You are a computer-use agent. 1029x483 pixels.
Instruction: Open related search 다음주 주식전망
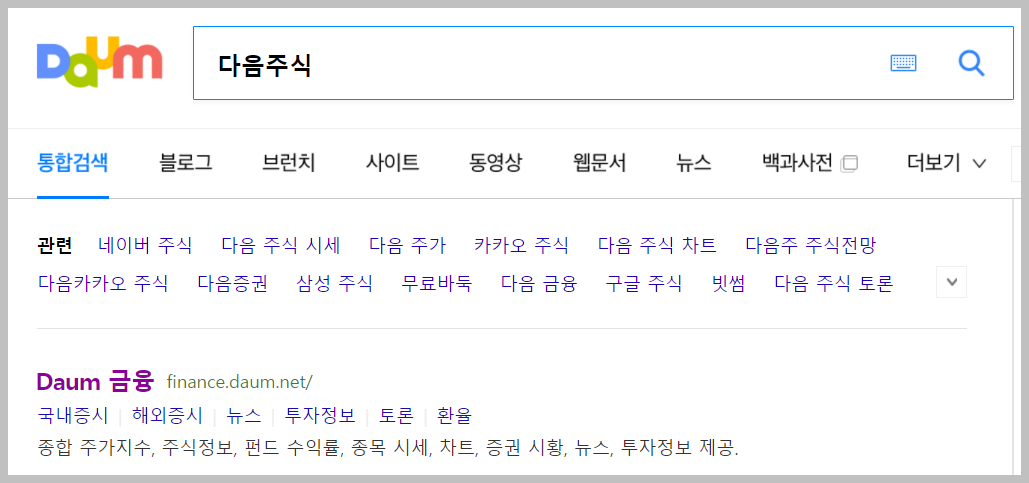pos(810,246)
